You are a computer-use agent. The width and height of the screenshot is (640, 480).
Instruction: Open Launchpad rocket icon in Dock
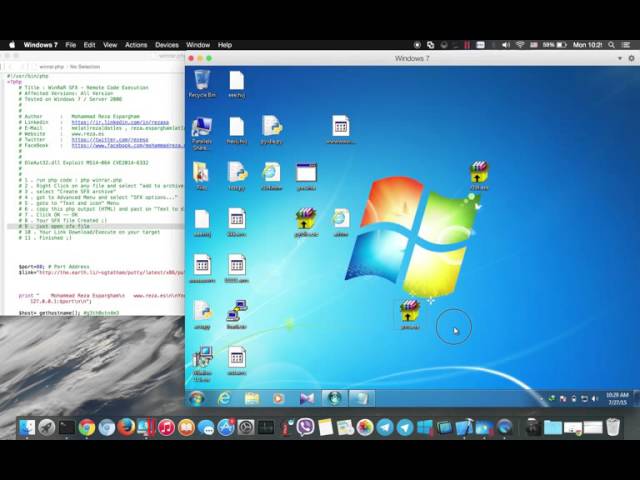click(47, 427)
